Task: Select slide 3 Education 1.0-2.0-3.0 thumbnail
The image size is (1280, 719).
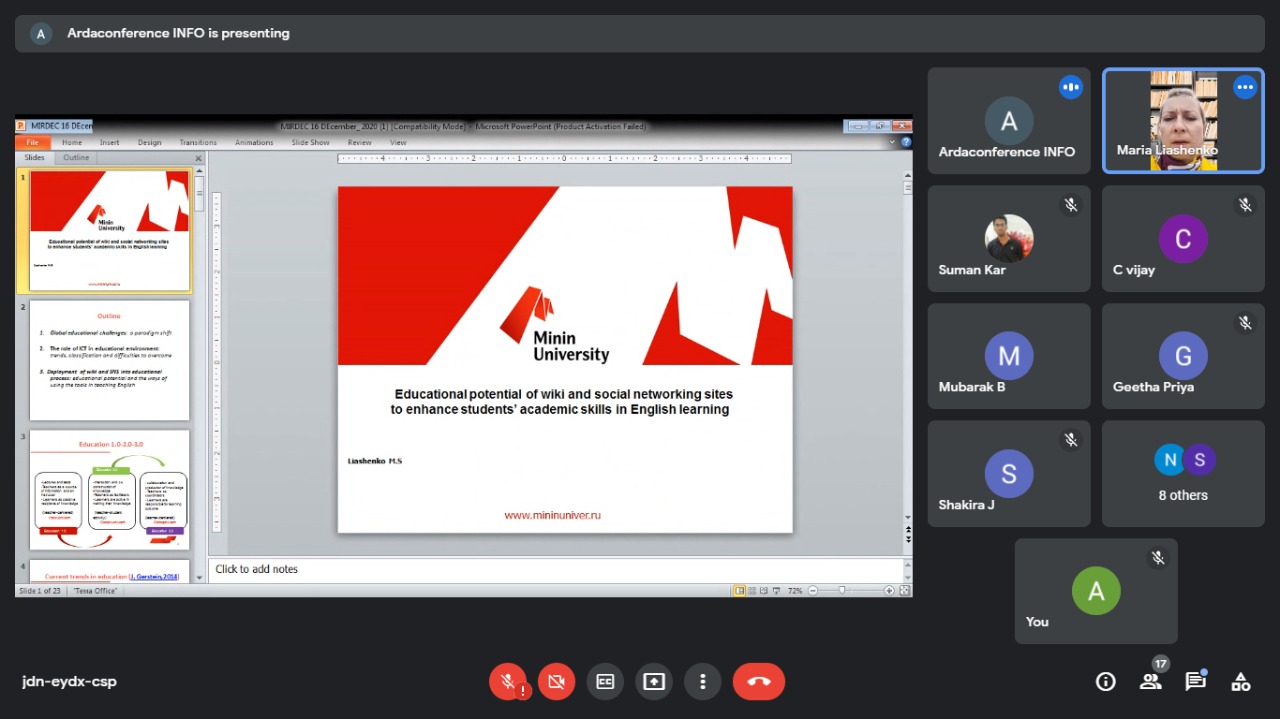Action: [109, 490]
